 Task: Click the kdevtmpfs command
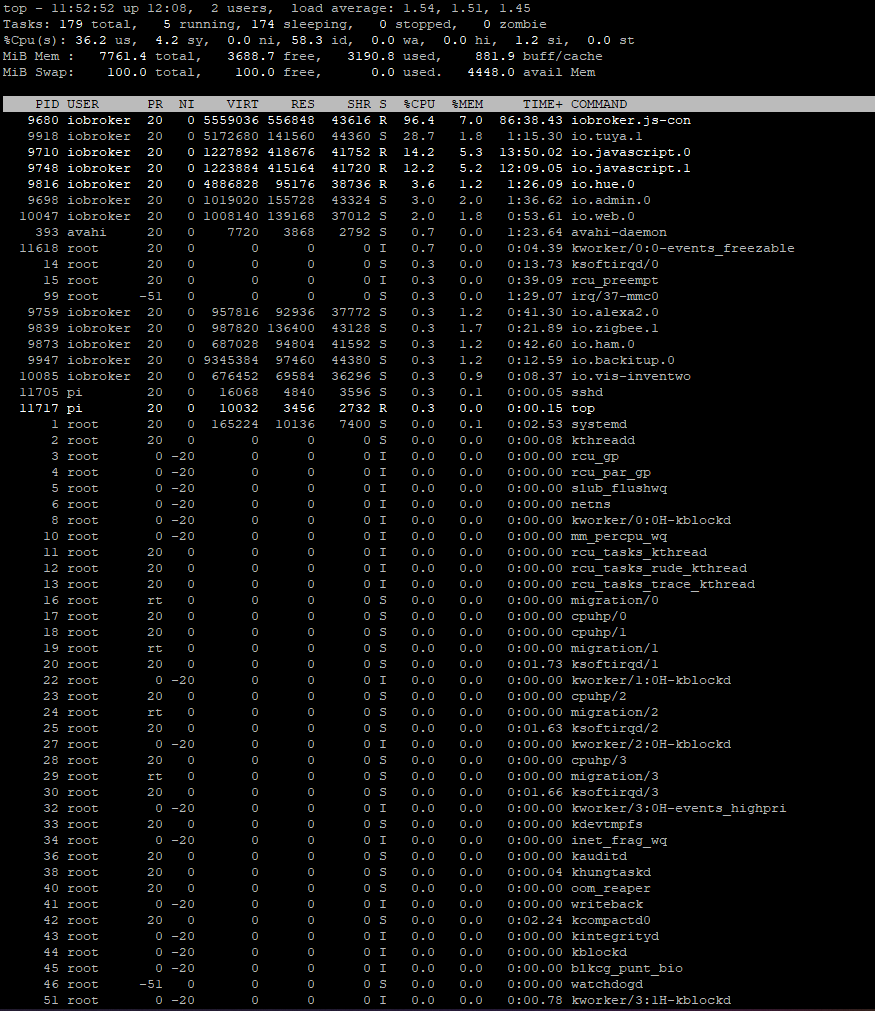coord(607,825)
